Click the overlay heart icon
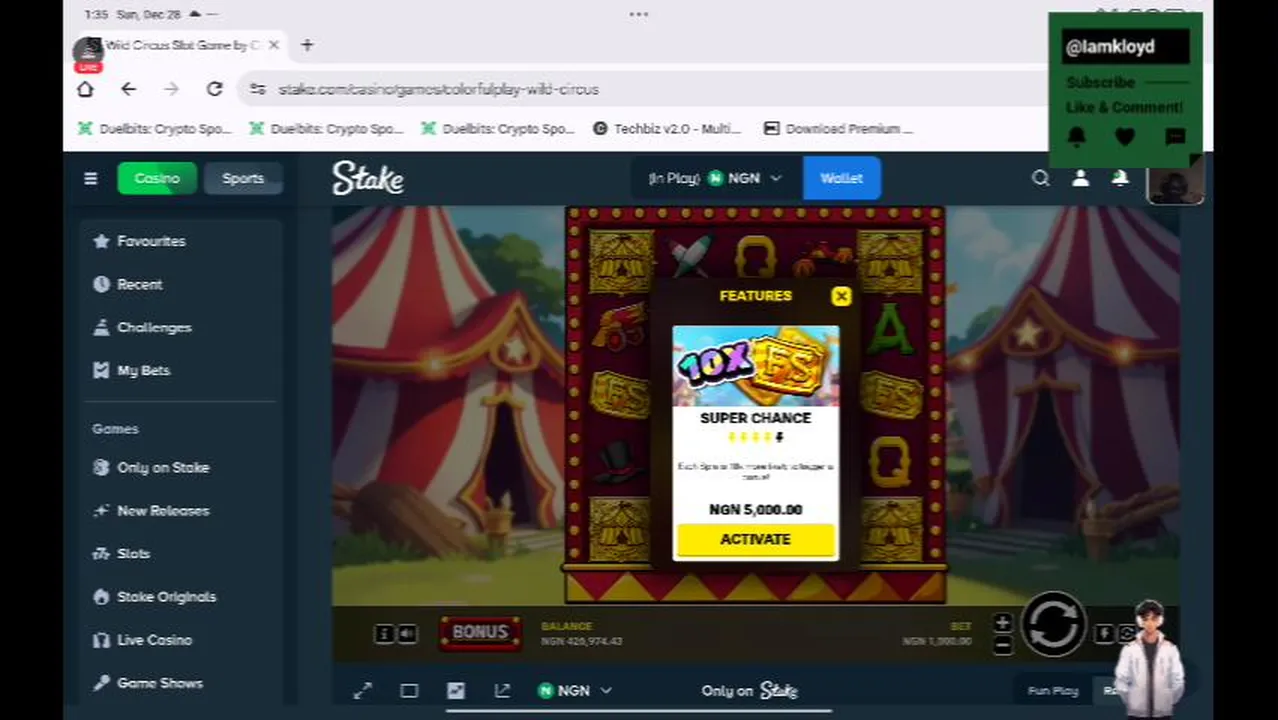The image size is (1278, 720). 1125,137
